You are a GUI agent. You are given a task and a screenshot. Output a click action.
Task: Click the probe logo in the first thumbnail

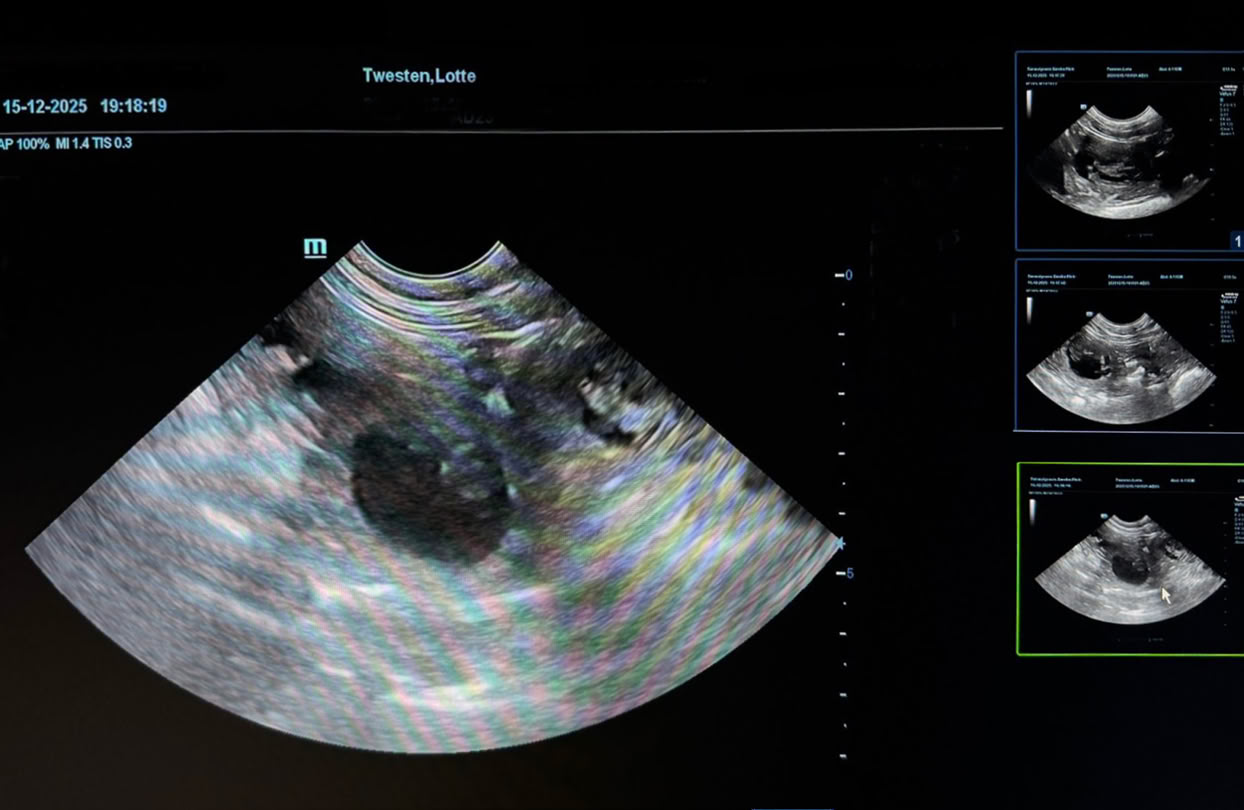point(1229,89)
